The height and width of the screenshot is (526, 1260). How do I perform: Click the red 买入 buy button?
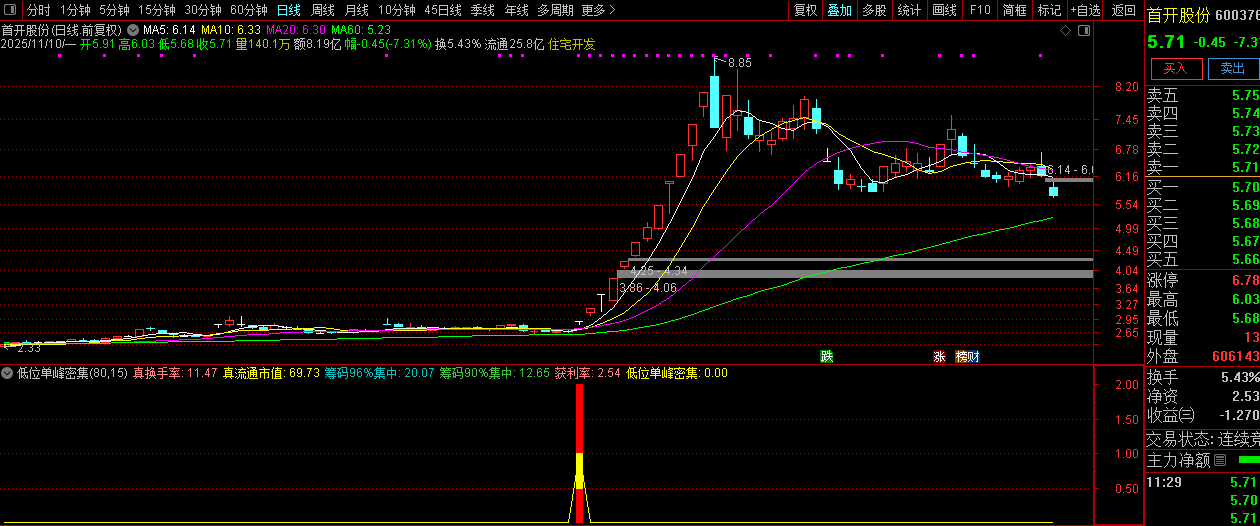coord(1175,68)
